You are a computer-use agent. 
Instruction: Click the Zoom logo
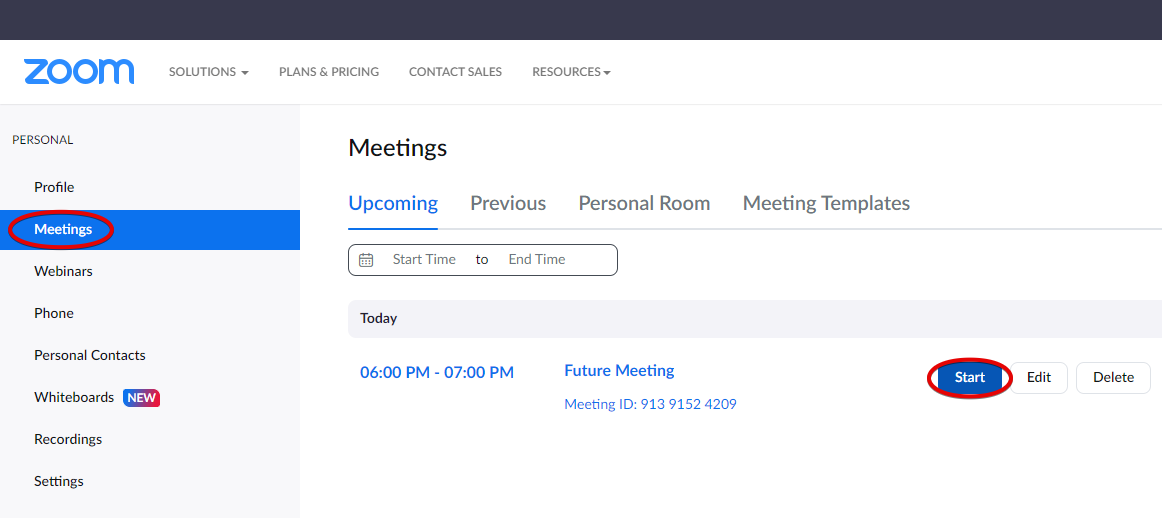pyautogui.click(x=79, y=72)
